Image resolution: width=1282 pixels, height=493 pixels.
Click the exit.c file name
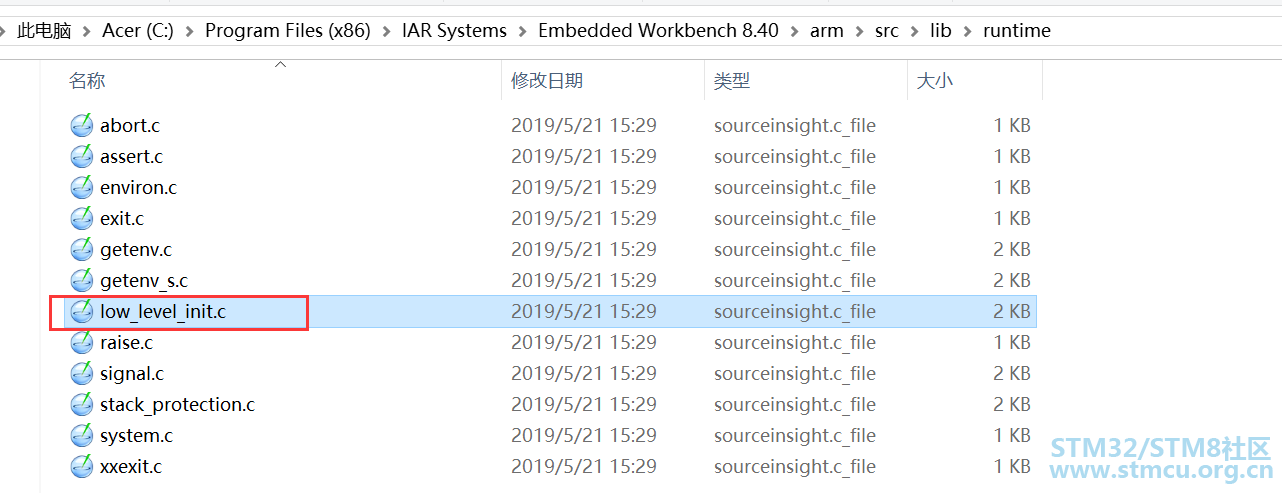click(122, 219)
